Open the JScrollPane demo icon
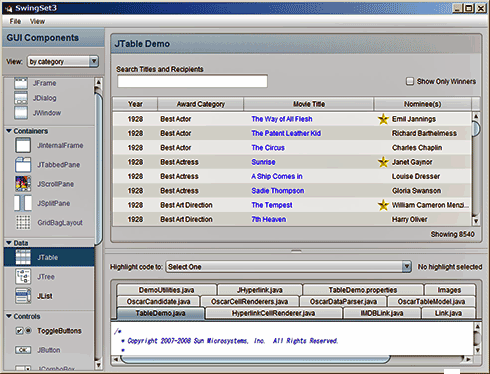490x374 pixels. tap(23, 184)
